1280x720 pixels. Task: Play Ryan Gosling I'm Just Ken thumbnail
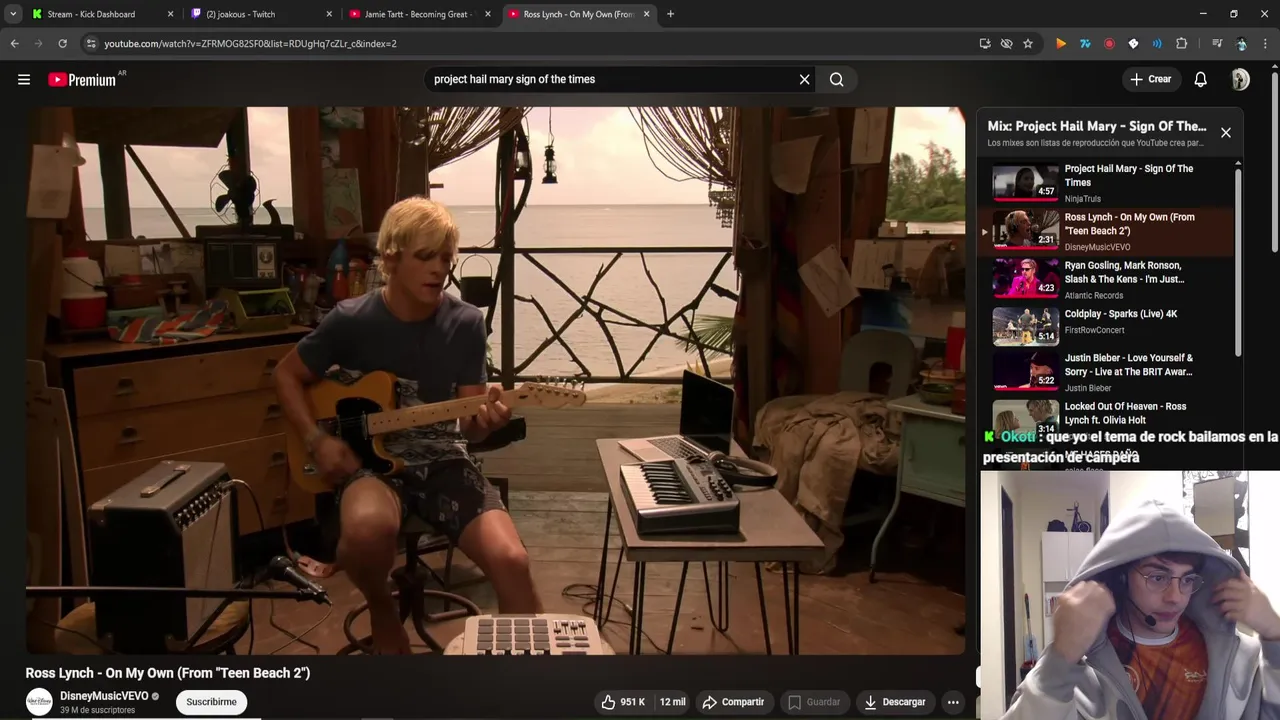coord(1025,278)
